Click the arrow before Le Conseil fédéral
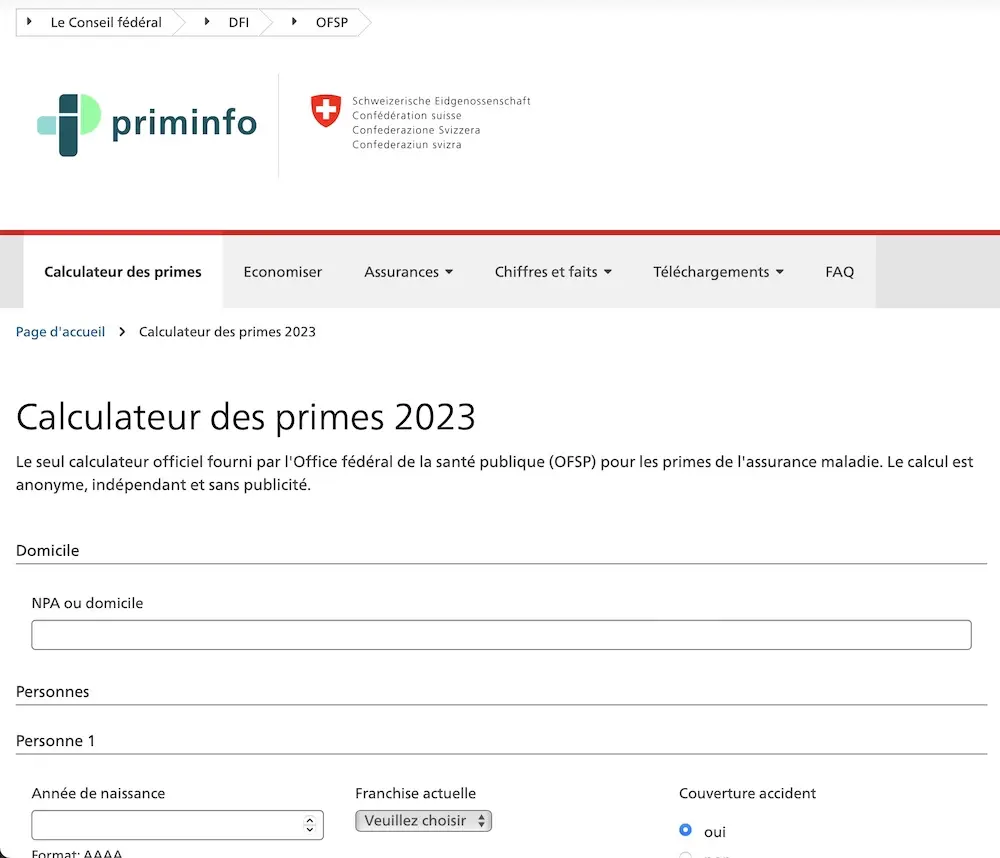The image size is (1000, 858). point(29,22)
